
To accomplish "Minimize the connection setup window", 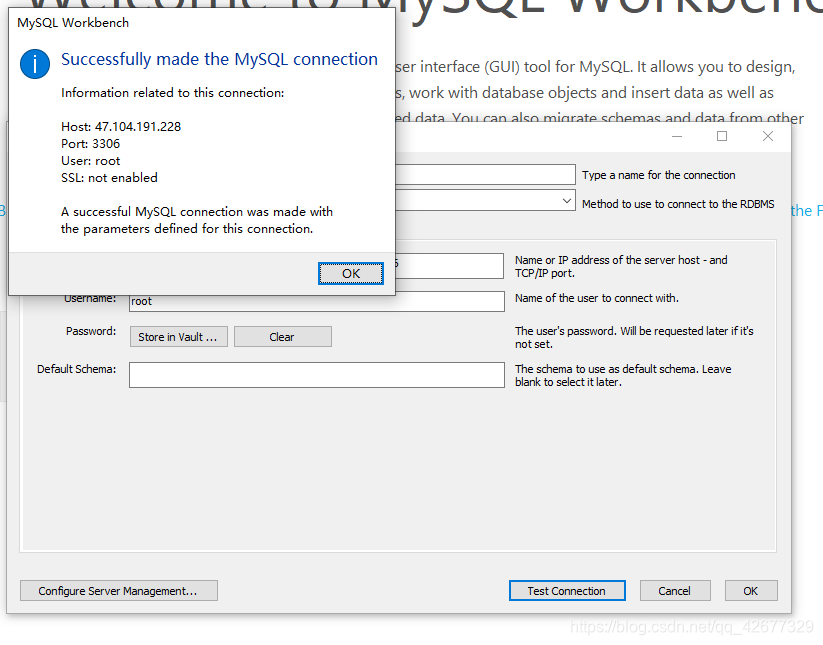I will (677, 136).
